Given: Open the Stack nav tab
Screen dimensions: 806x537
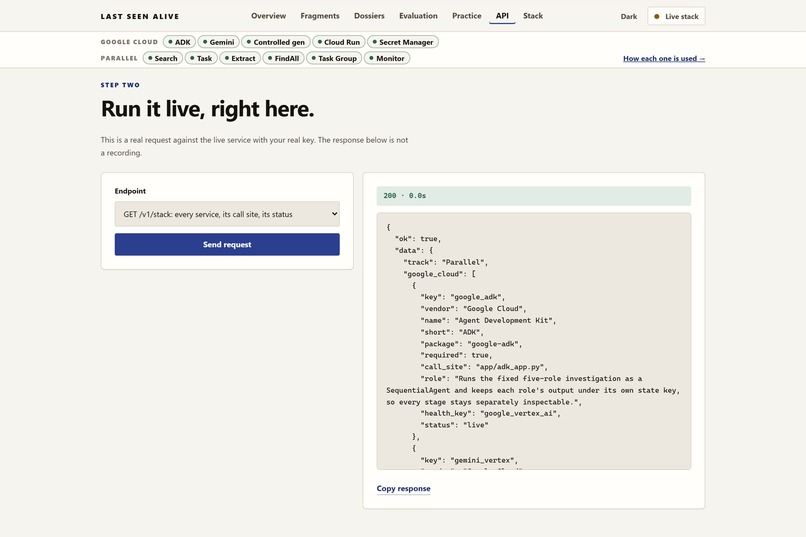Looking at the screenshot, I should (x=533, y=16).
